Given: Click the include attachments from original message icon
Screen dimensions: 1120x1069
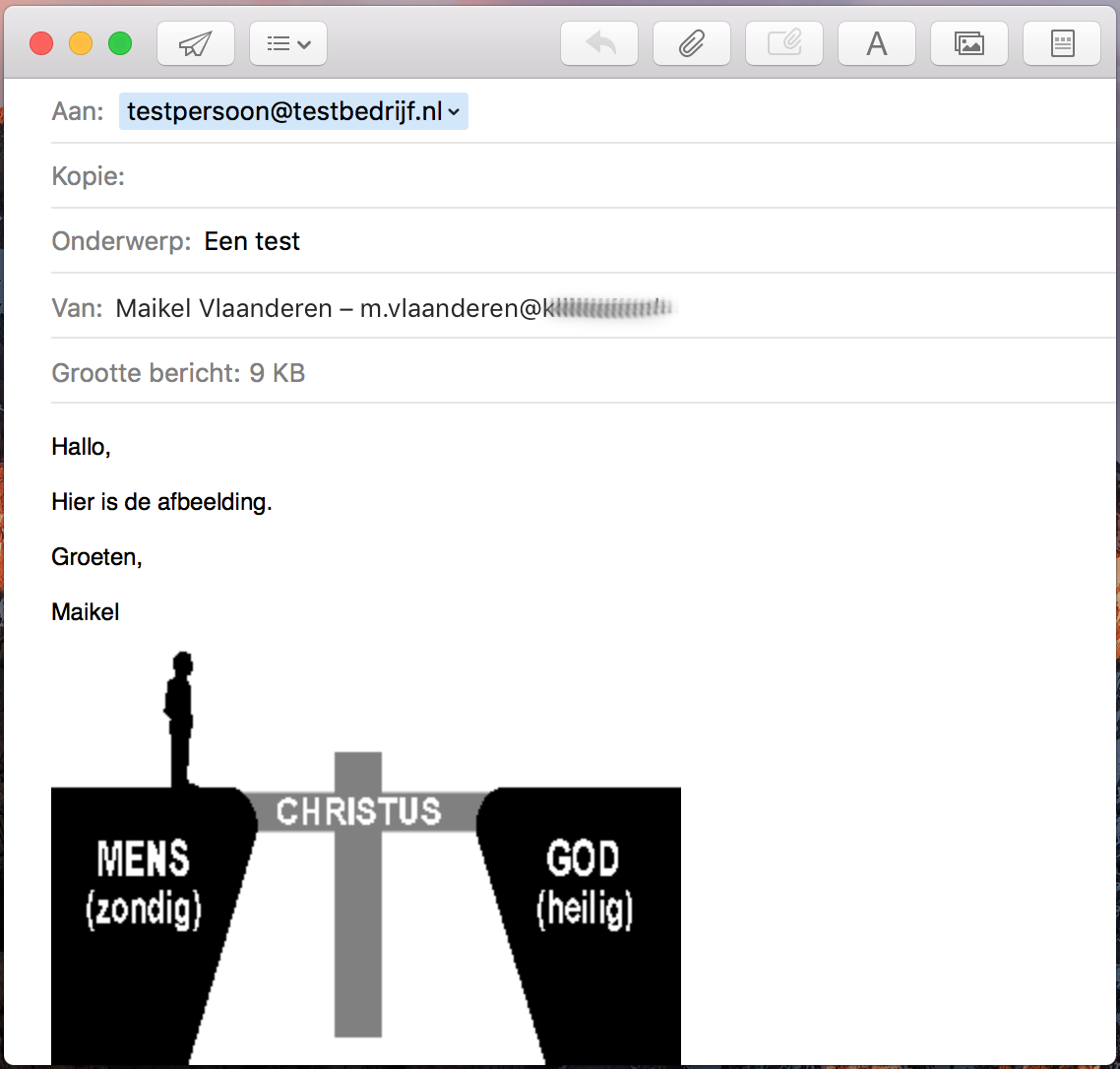Looking at the screenshot, I should pos(784,43).
